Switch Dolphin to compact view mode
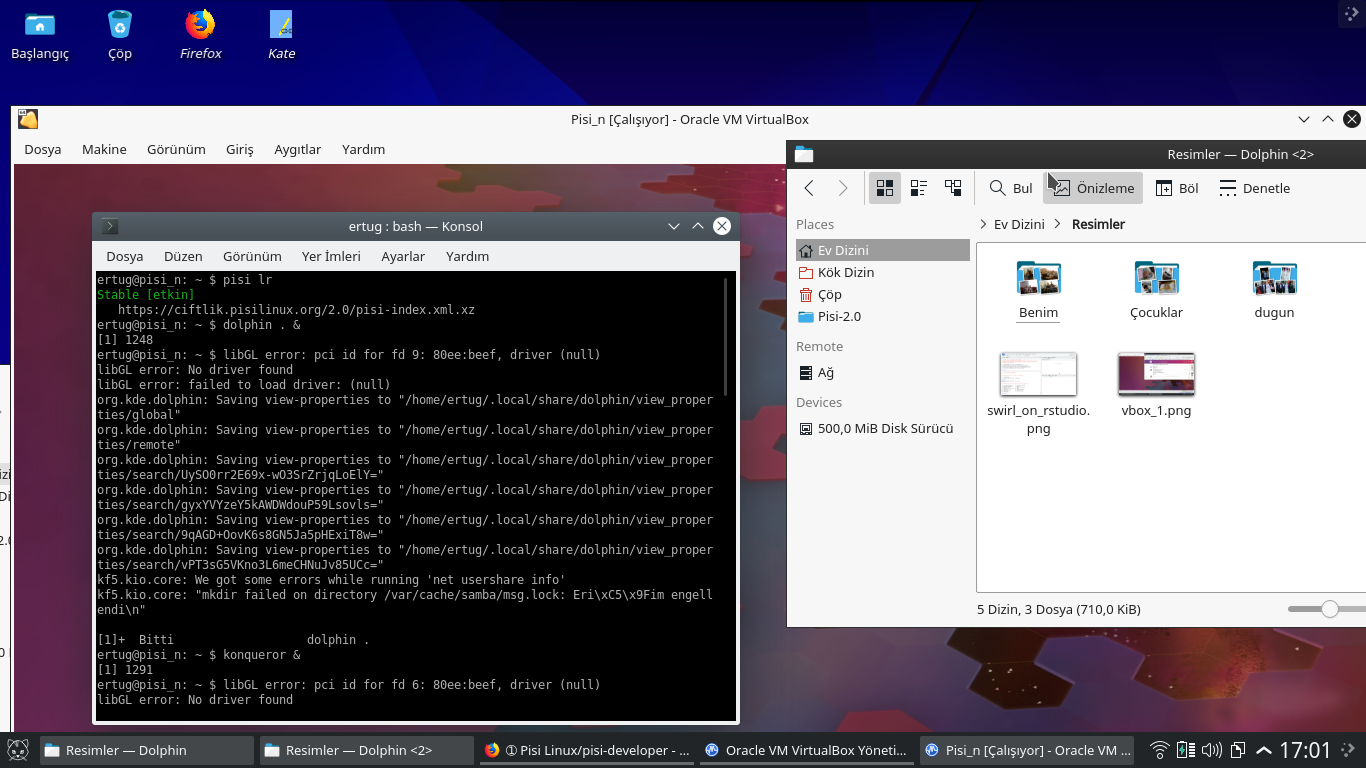Screen dimensions: 1366x768 click(x=919, y=188)
